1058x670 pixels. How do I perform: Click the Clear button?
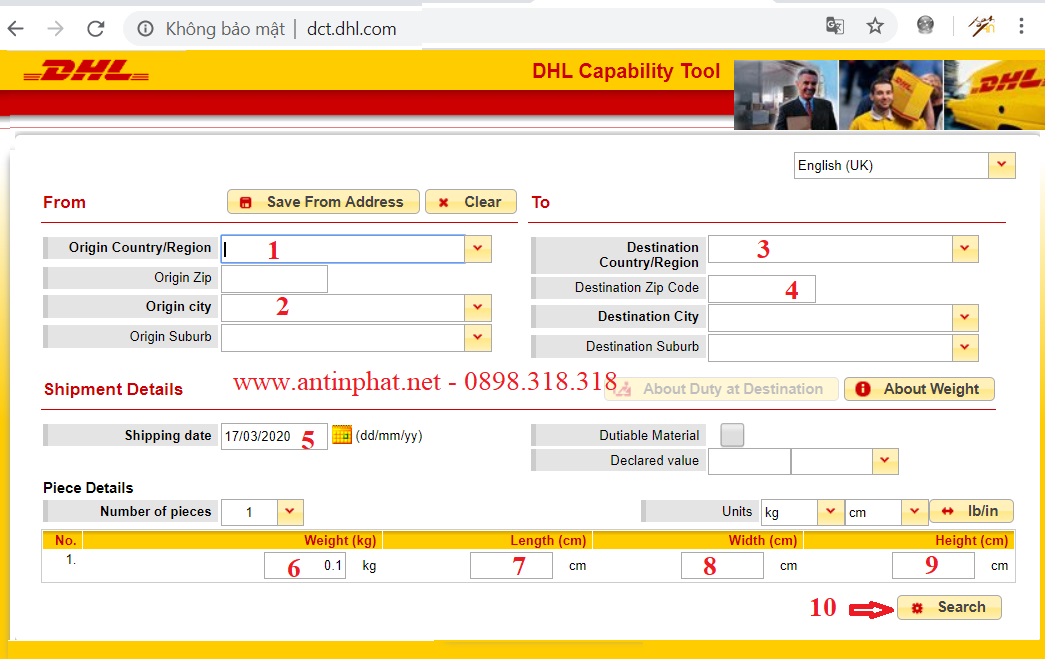[471, 202]
